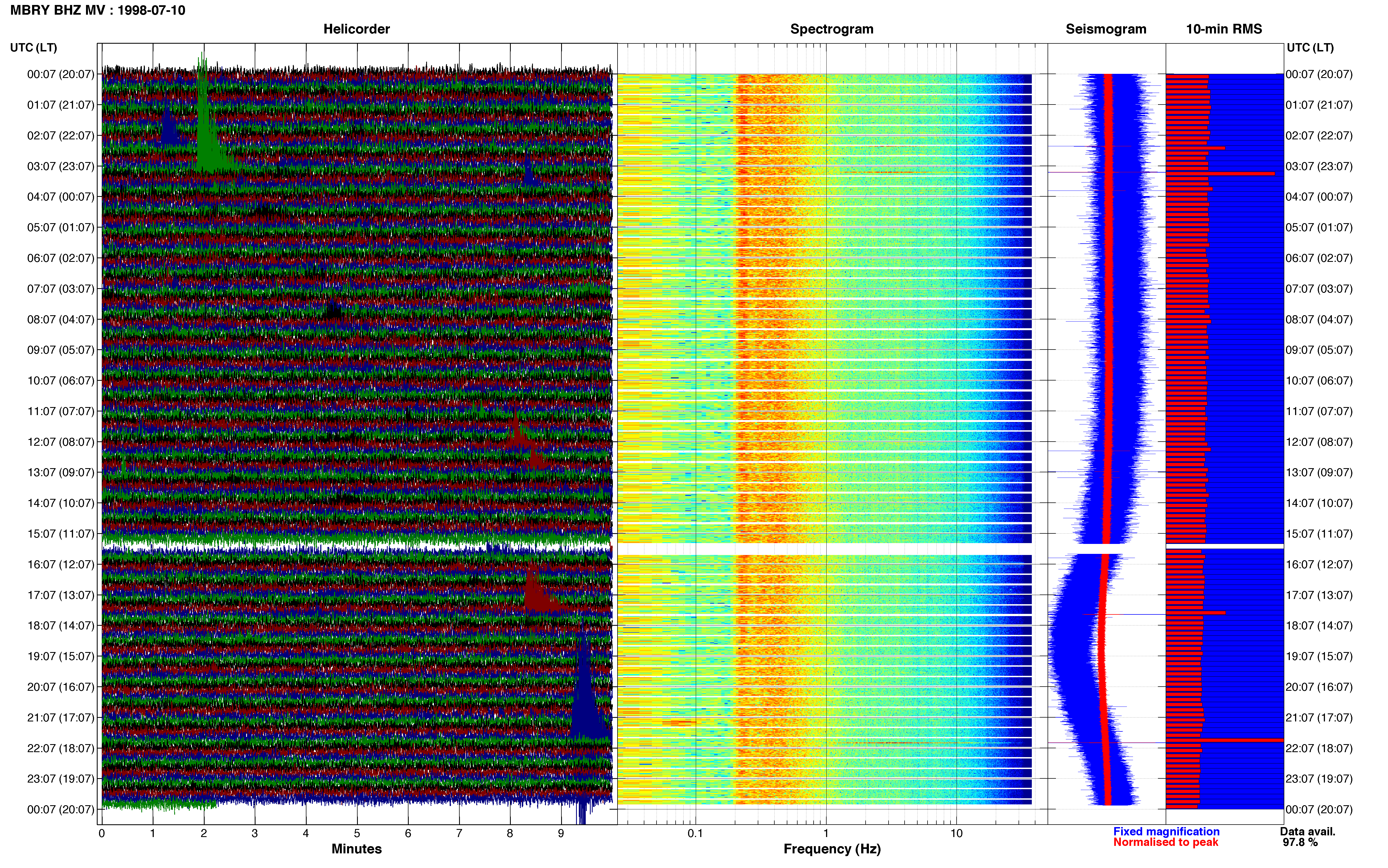Click right time label 22:07 (18:07)
The image size is (1388, 868).
coord(1319,748)
